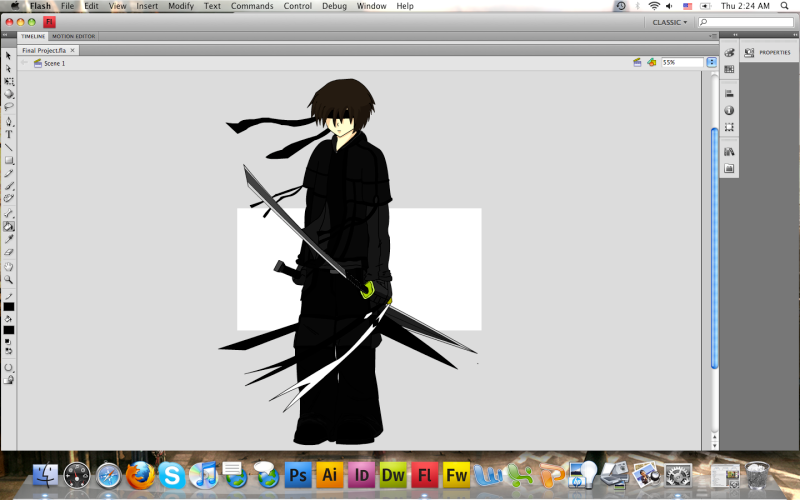
Task: Open the Info panel icon
Action: [729, 110]
